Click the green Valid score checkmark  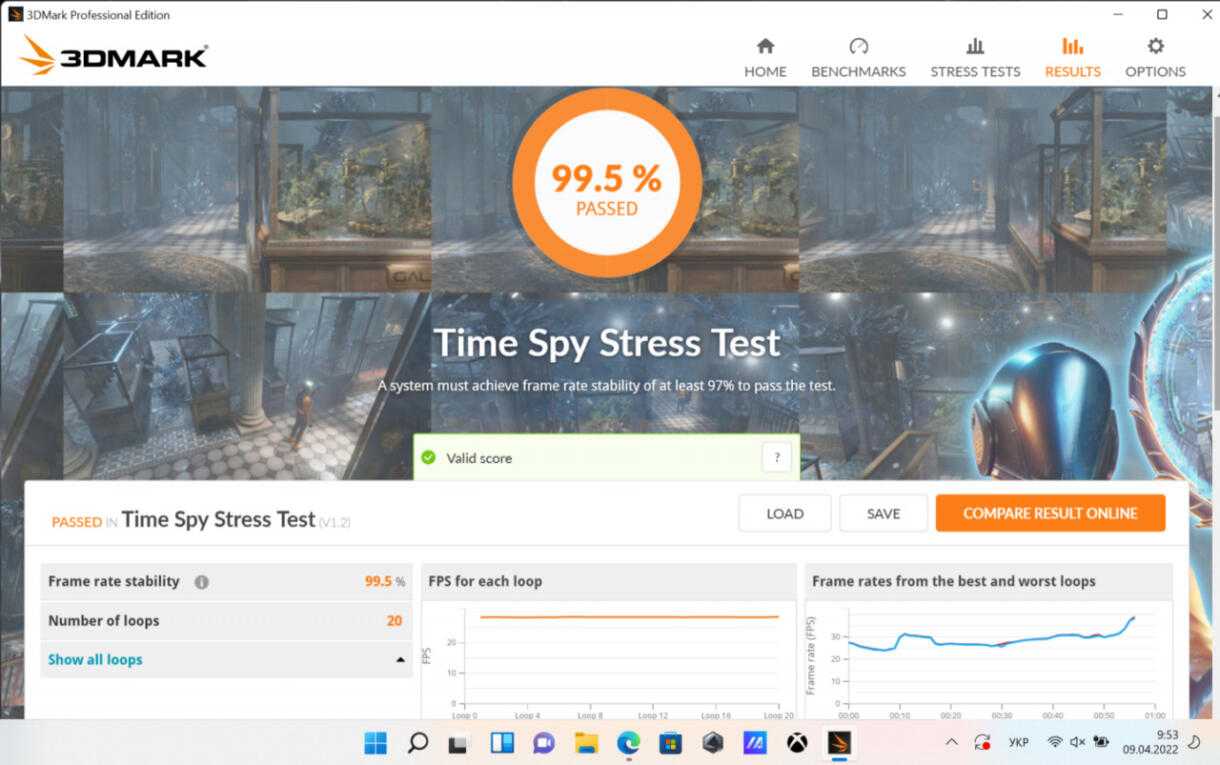tap(429, 458)
